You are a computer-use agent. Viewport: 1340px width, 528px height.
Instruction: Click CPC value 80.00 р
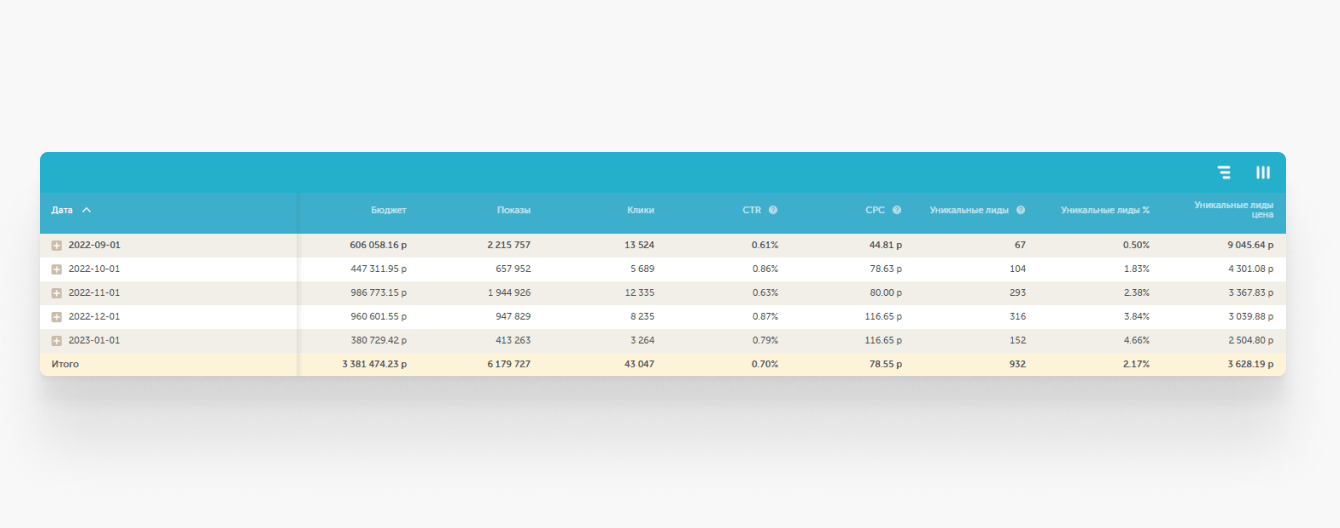[x=886, y=293]
